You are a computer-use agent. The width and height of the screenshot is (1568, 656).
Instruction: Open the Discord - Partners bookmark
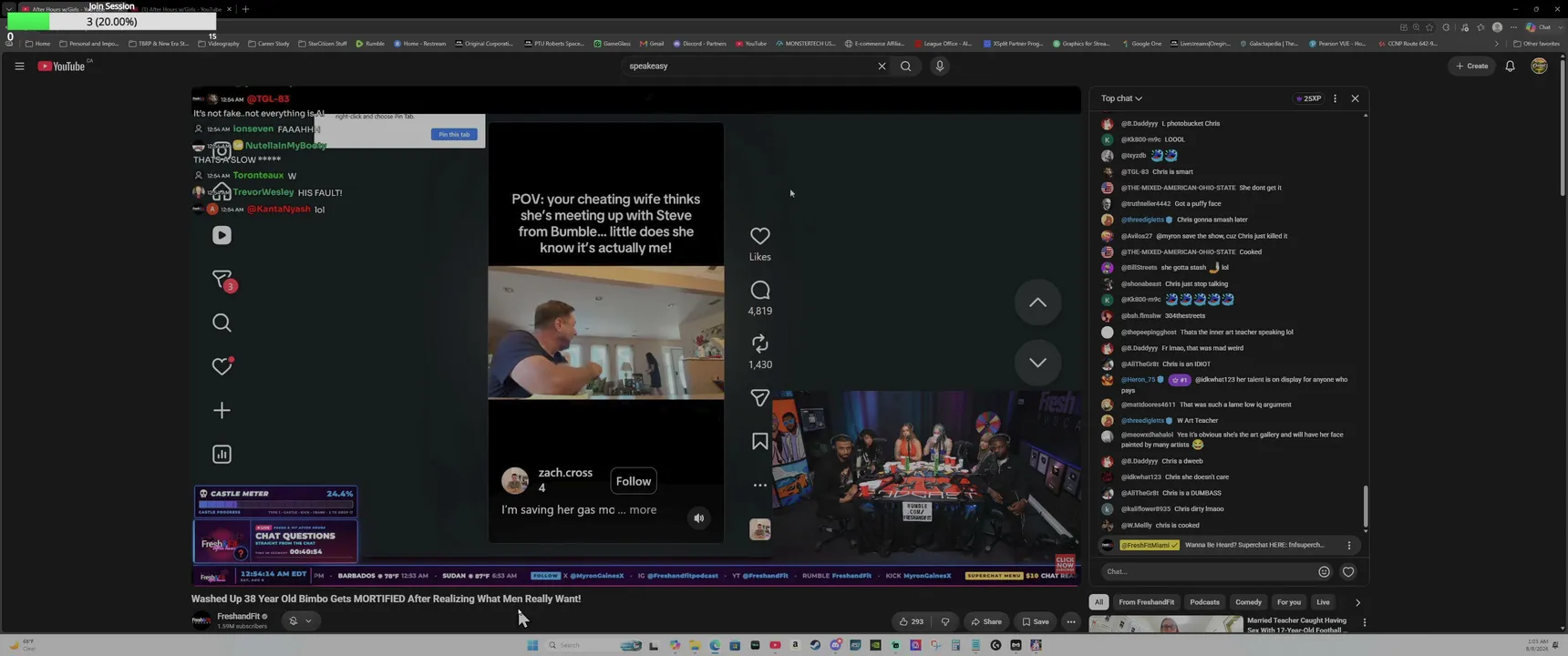[x=700, y=44]
